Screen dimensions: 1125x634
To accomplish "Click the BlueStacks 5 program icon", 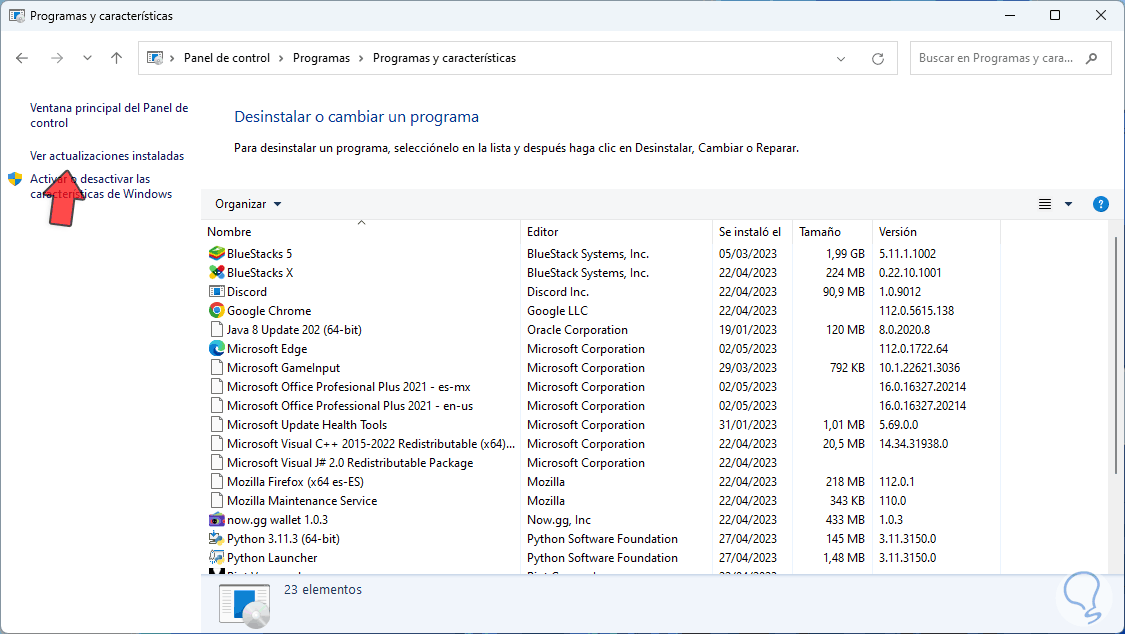I will tap(216, 254).
